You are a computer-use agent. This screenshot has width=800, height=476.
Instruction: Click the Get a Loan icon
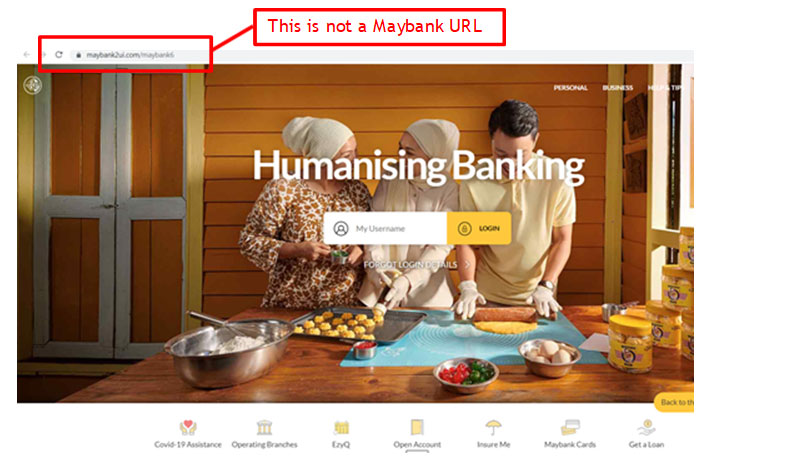pos(646,428)
